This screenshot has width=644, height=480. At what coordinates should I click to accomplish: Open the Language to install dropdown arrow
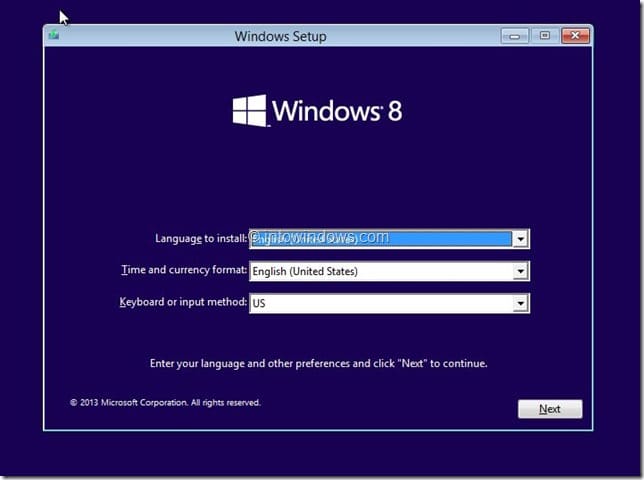click(520, 239)
